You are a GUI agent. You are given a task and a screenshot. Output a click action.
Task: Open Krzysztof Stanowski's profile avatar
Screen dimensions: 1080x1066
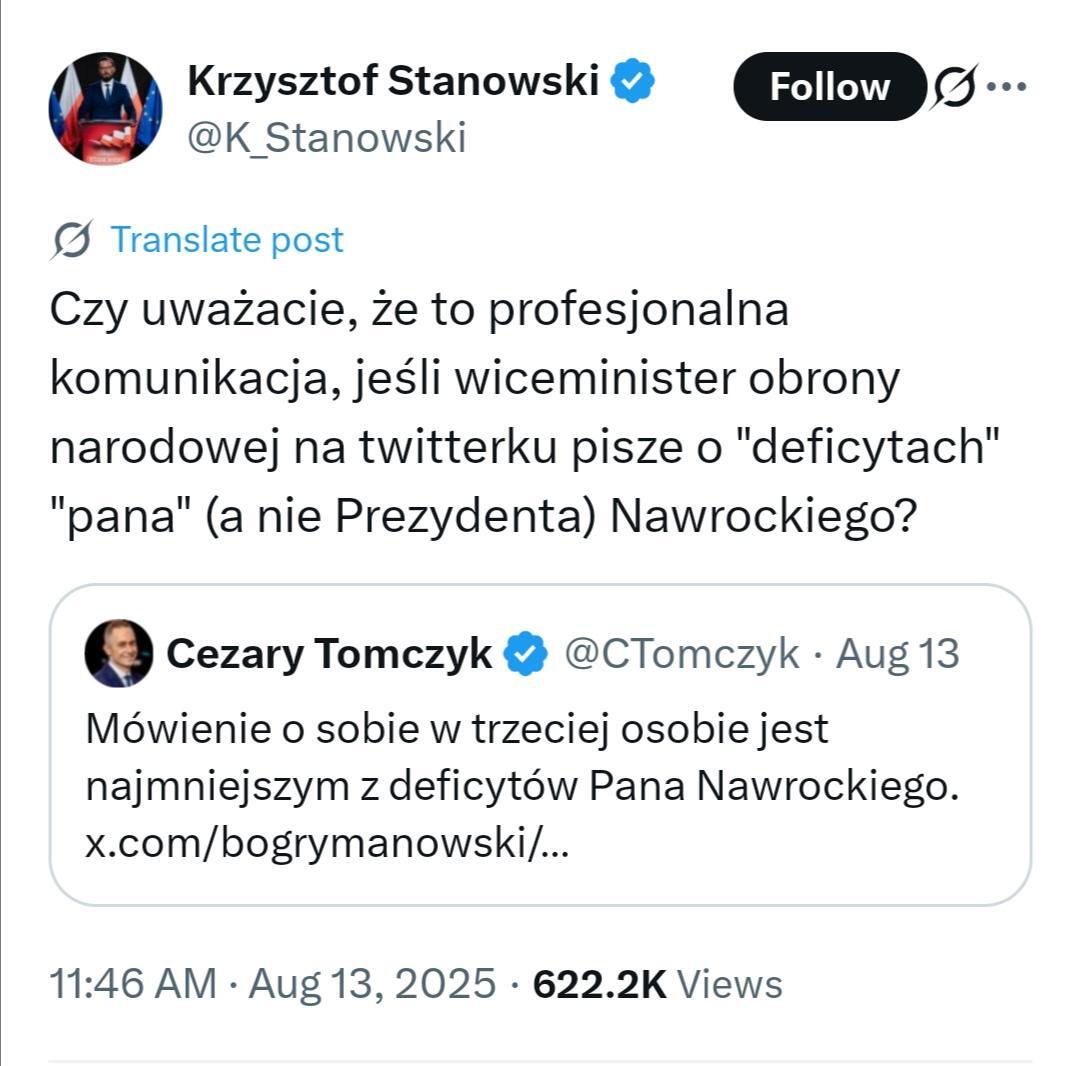pyautogui.click(x=105, y=108)
